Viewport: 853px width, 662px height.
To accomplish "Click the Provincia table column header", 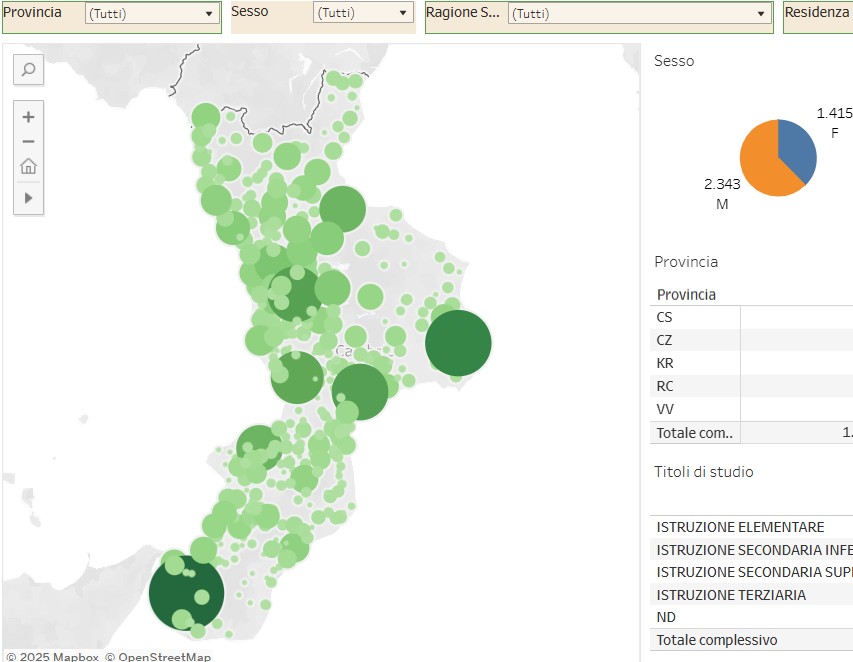I will pyautogui.click(x=686, y=295).
